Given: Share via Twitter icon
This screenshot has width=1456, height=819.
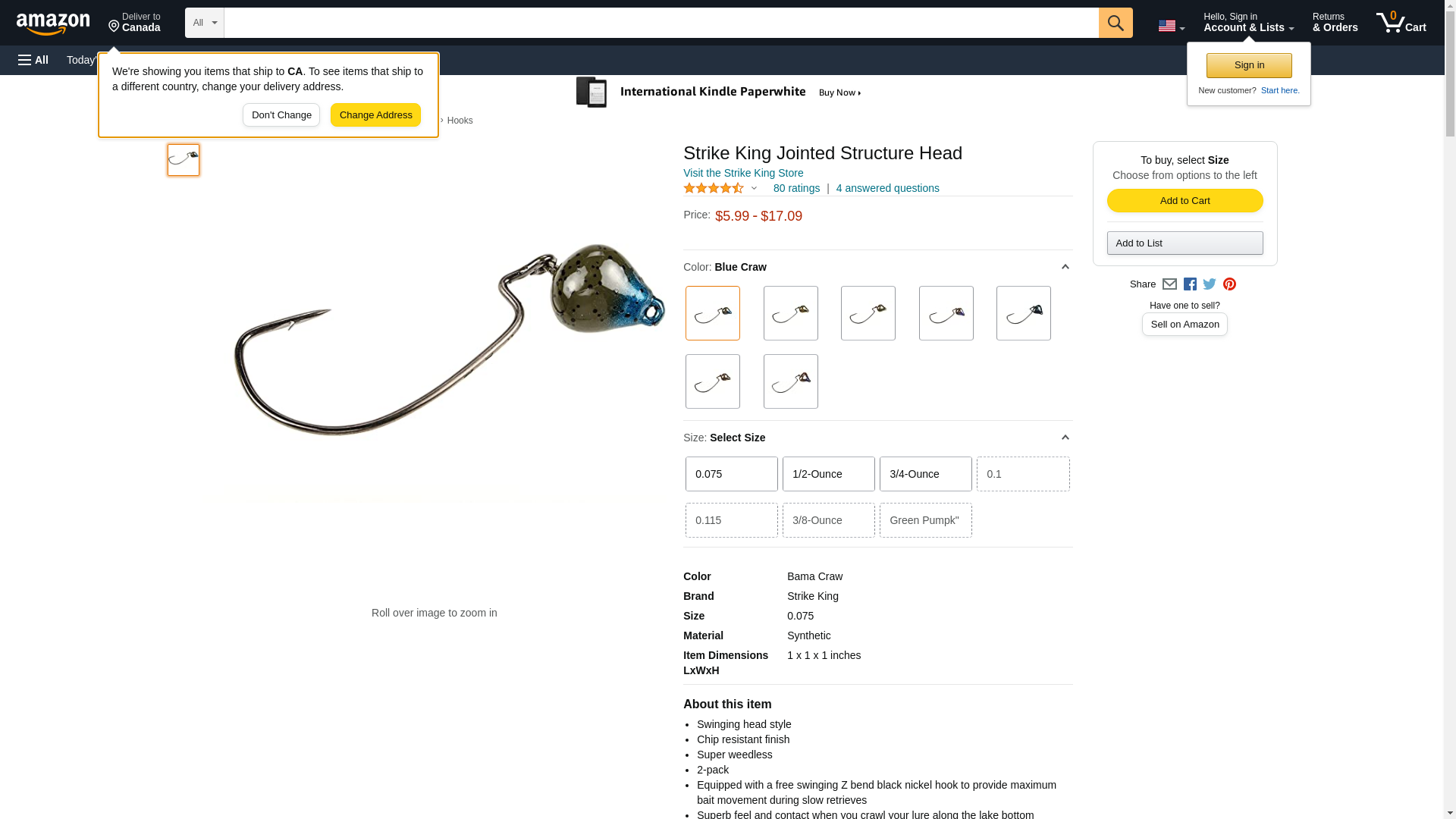Looking at the screenshot, I should (1209, 284).
